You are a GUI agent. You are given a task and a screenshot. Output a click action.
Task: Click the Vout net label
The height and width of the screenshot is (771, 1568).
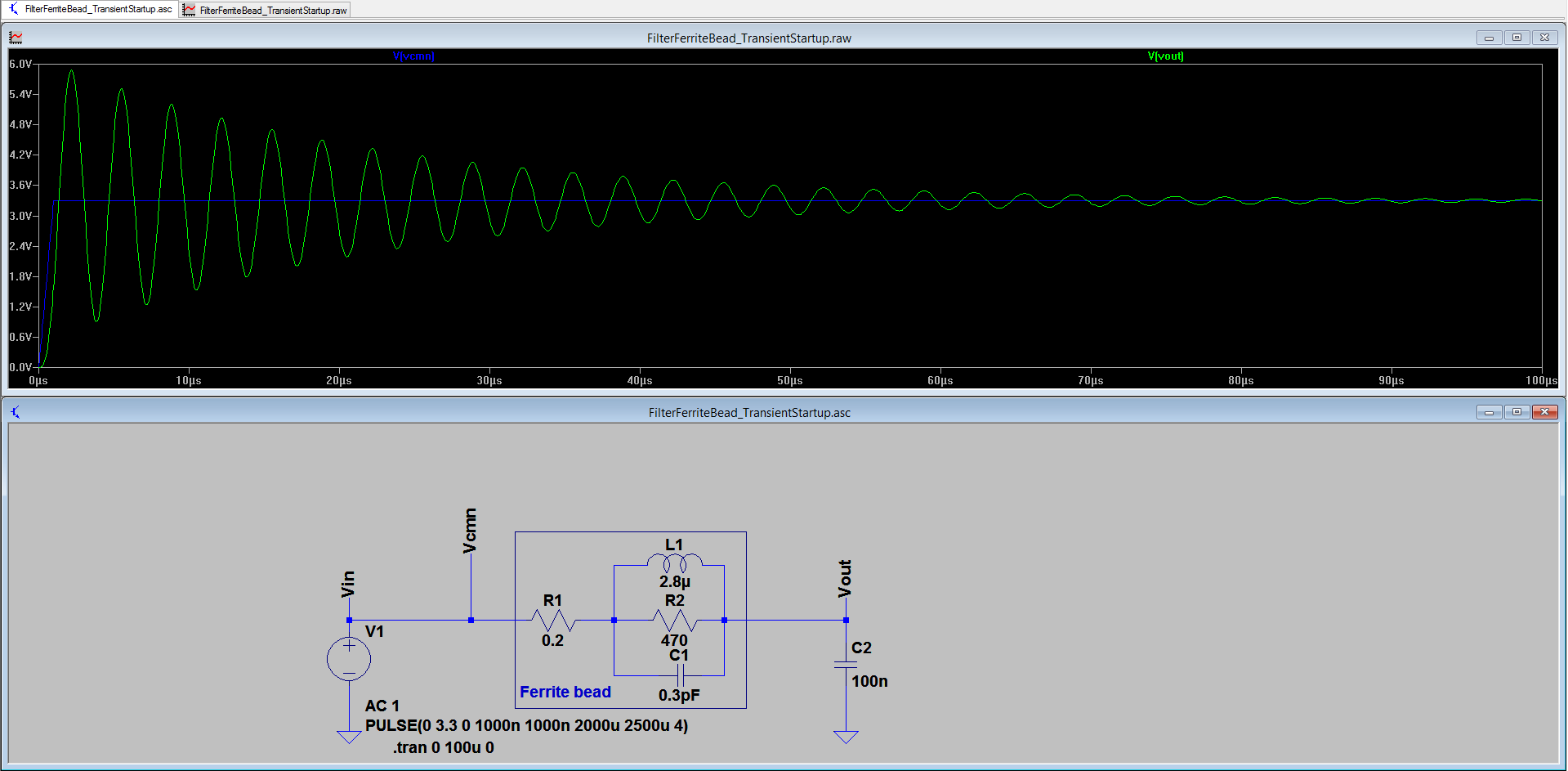coord(845,579)
